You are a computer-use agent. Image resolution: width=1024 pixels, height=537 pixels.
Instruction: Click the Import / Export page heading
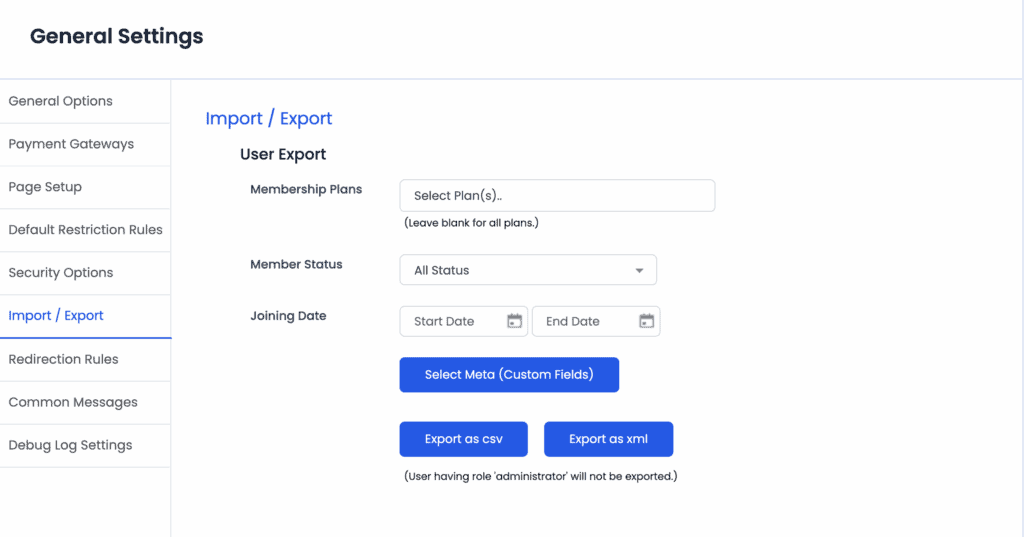(x=269, y=118)
